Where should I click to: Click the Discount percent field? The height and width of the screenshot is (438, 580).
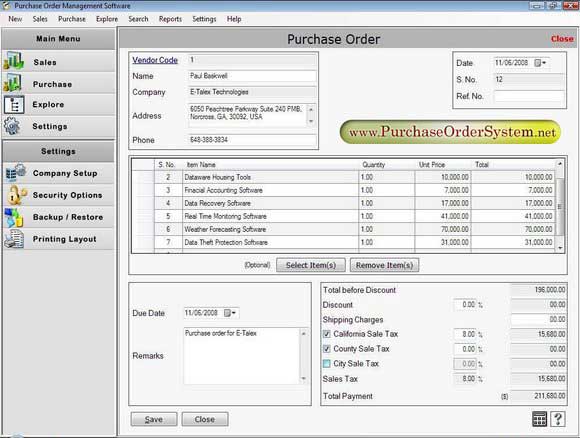(465, 304)
